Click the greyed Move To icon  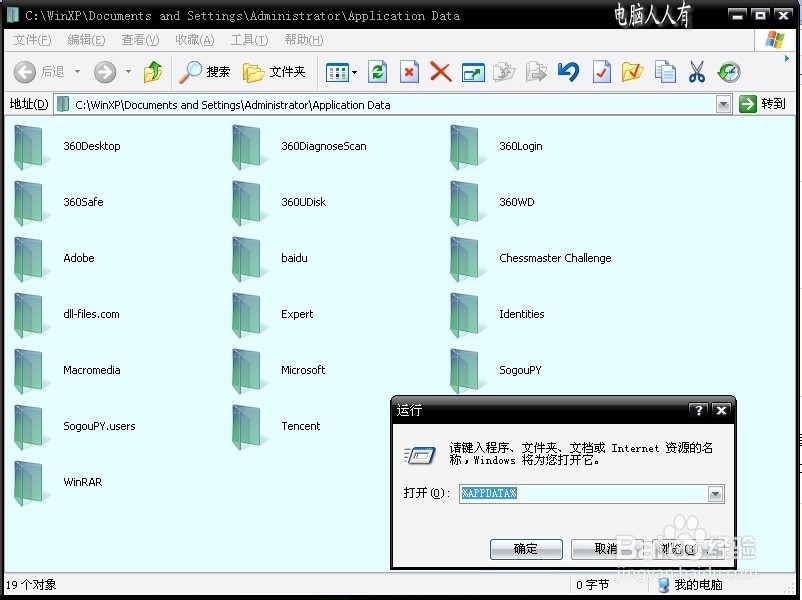point(504,72)
